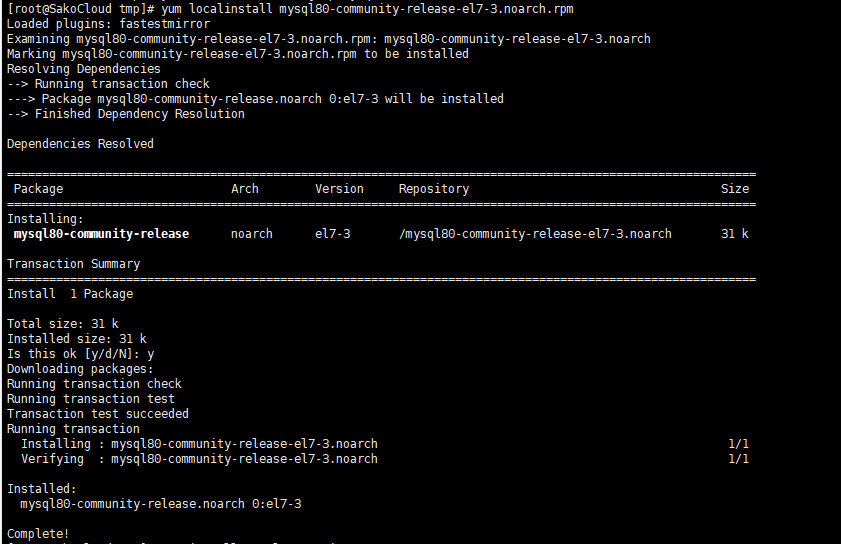Viewport: 841px width, 544px height.
Task: Click the "Package" column header
Action: tap(39, 189)
